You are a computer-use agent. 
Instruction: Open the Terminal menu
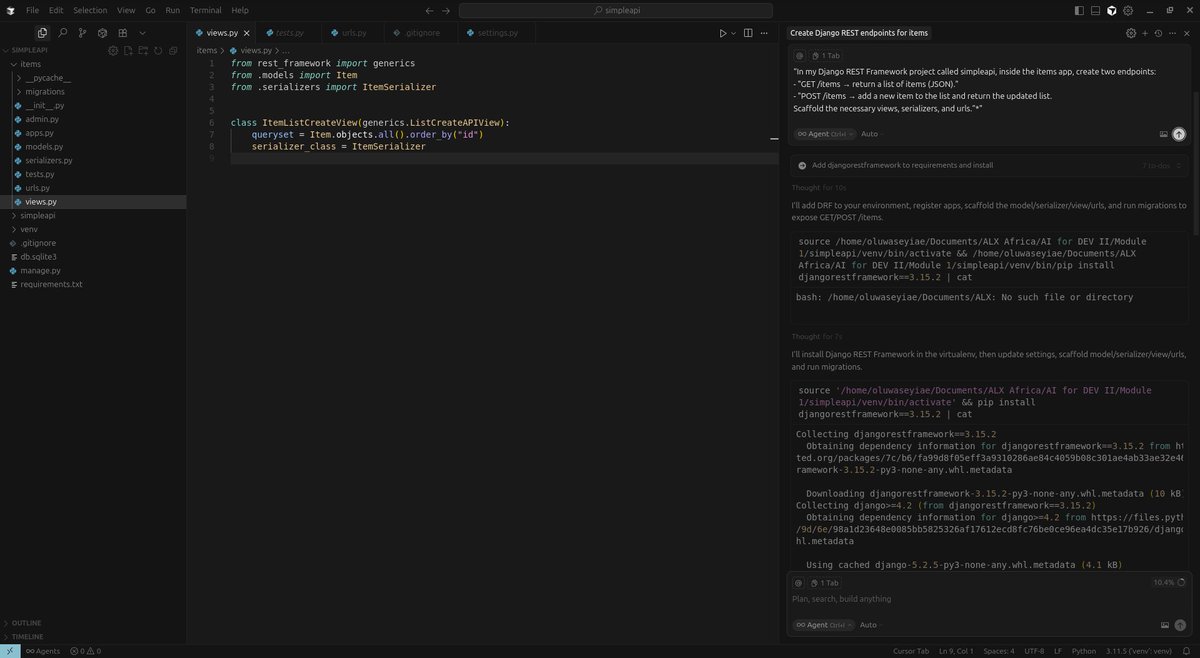[206, 10]
